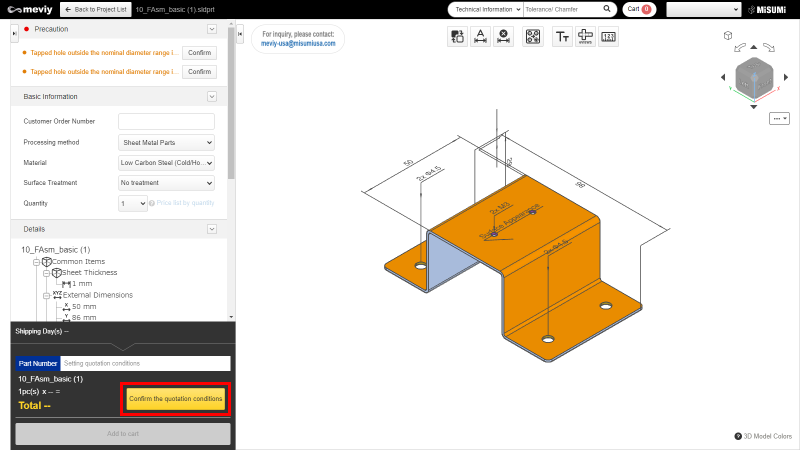The height and width of the screenshot is (450, 800).
Task: Click the isometric home view cube icon
Action: (728, 35)
